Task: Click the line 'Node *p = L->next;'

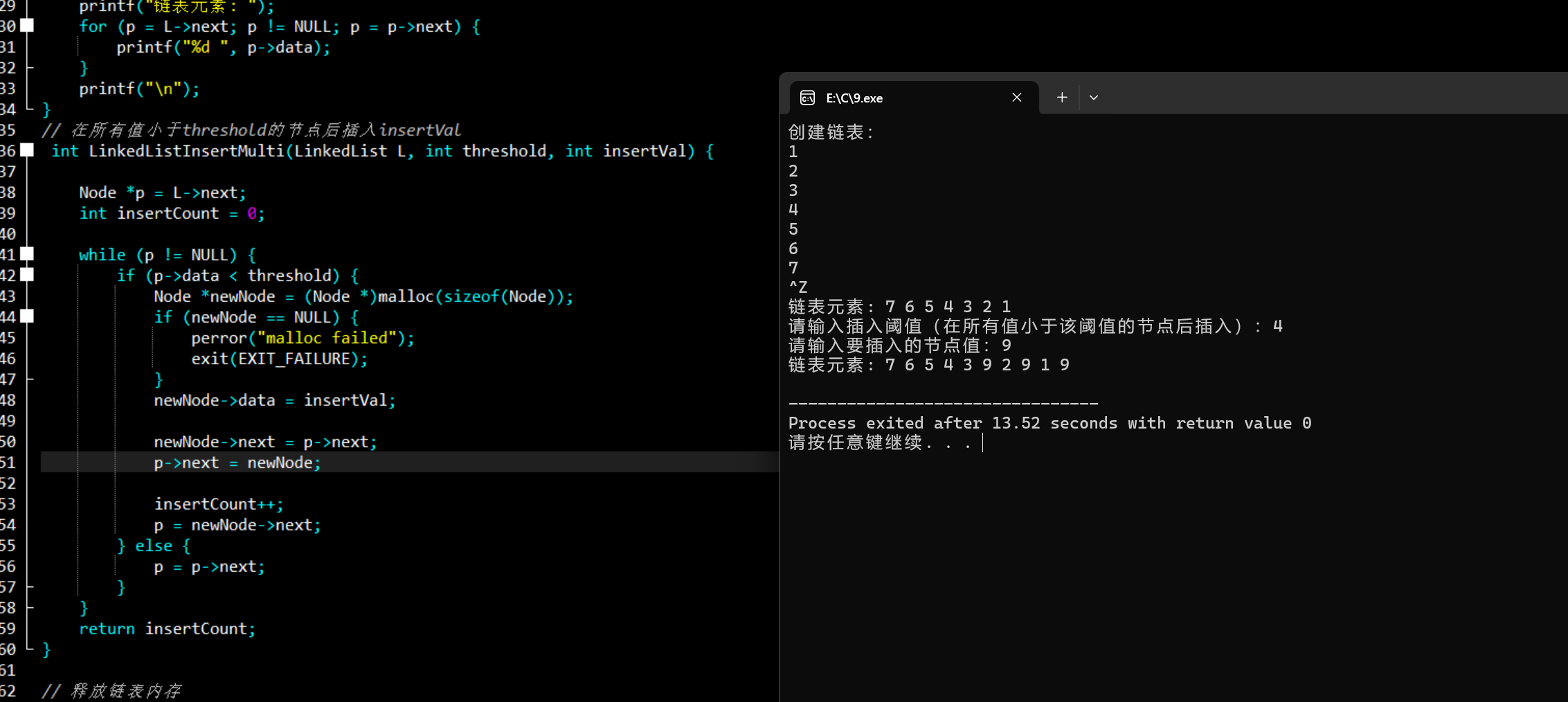Action: [x=163, y=192]
